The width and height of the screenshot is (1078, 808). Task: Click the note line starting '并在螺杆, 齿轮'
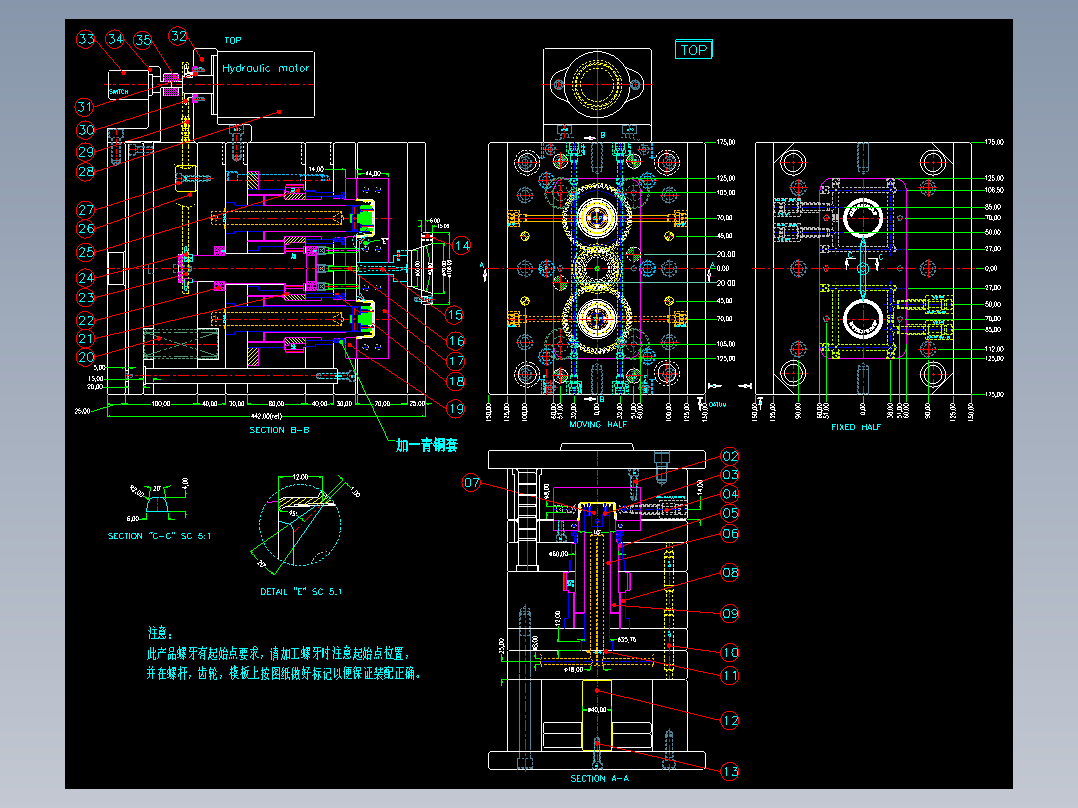tap(283, 673)
